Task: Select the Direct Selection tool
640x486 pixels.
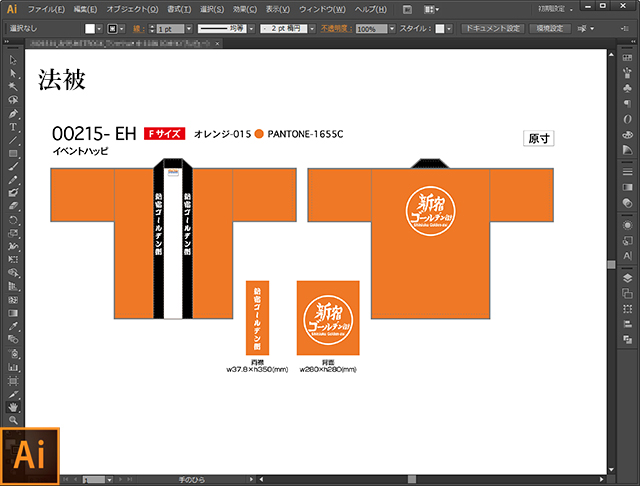Action: [13, 73]
